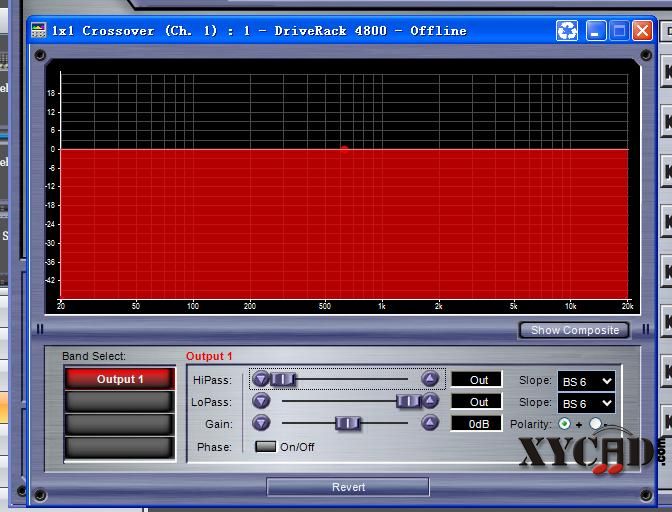Decrease LoPass frequency with the down arrow
The height and width of the screenshot is (512, 672).
[261, 401]
